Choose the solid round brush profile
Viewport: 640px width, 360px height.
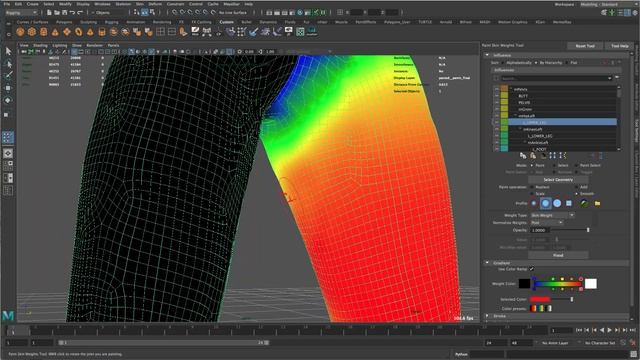click(557, 203)
